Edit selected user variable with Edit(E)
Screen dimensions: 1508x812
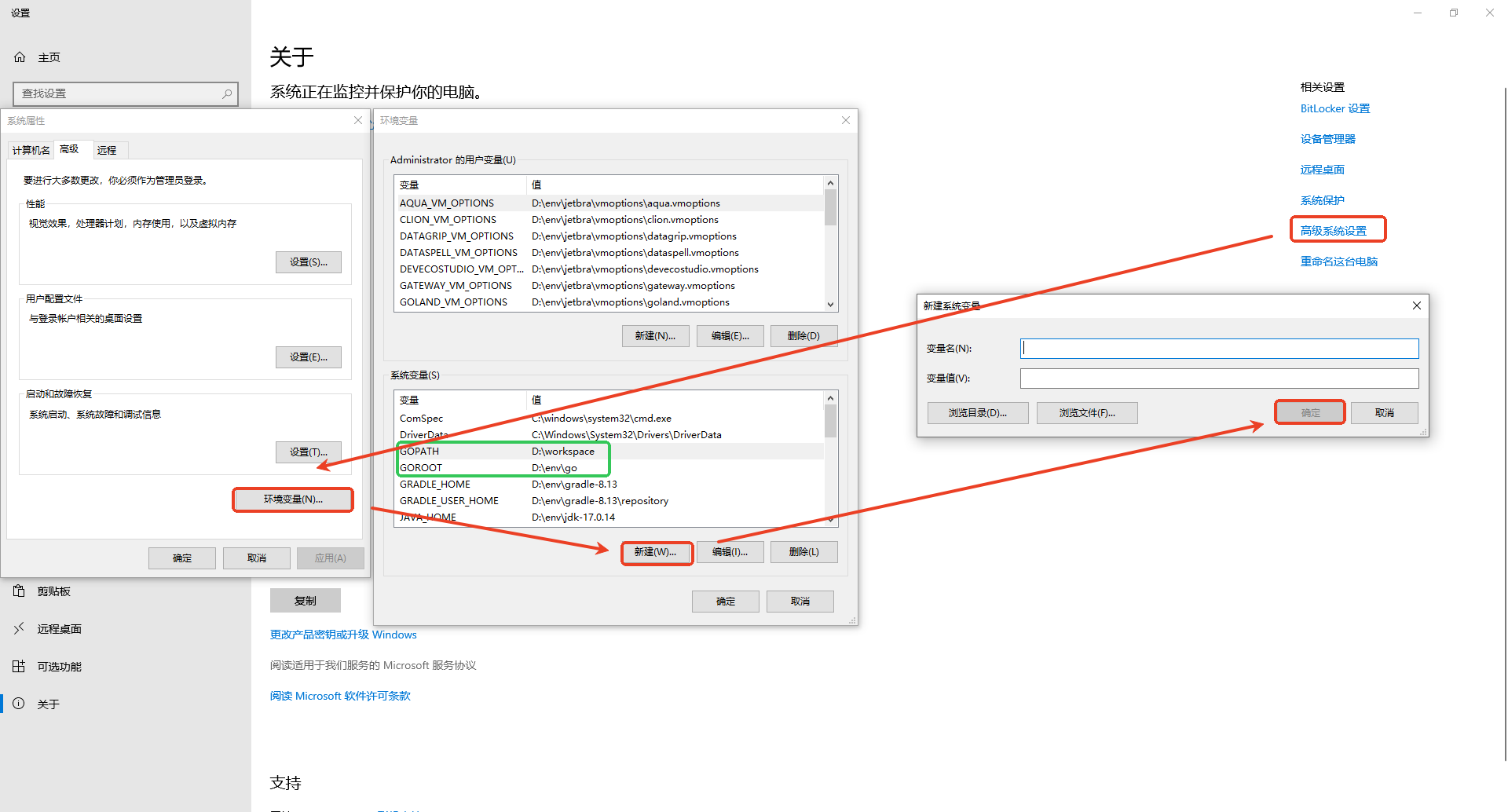(730, 336)
